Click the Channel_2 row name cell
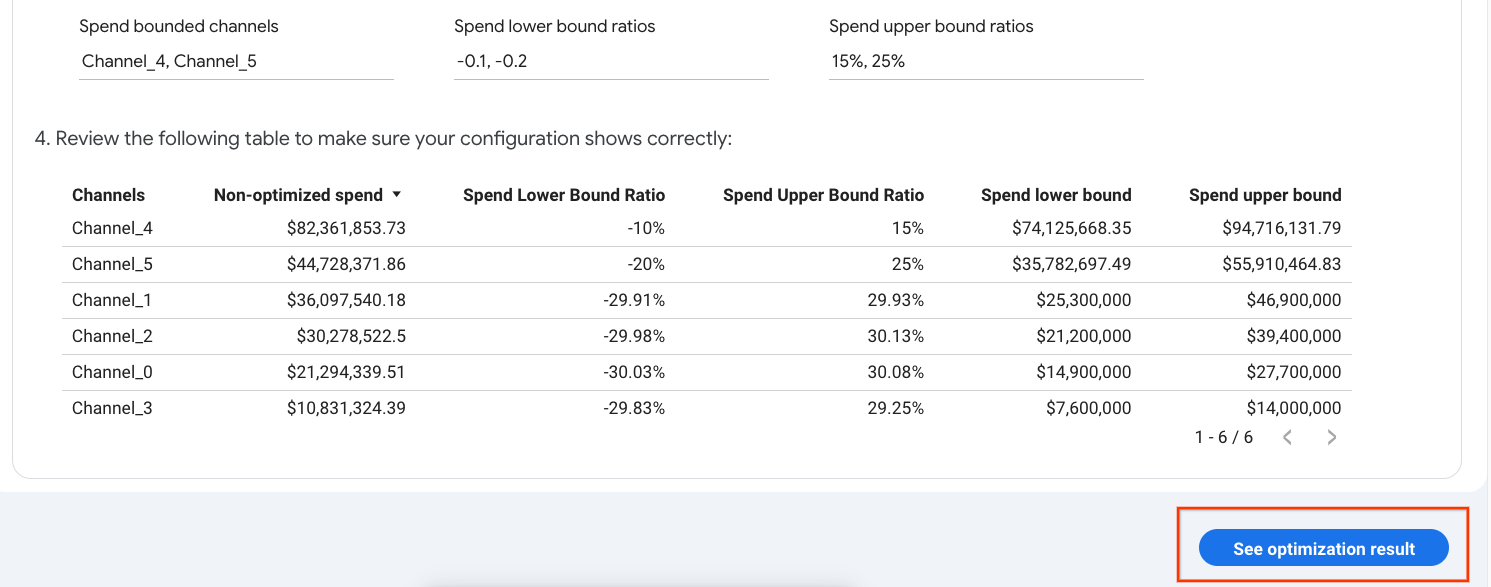Screen dimensions: 1491x587 [112, 336]
